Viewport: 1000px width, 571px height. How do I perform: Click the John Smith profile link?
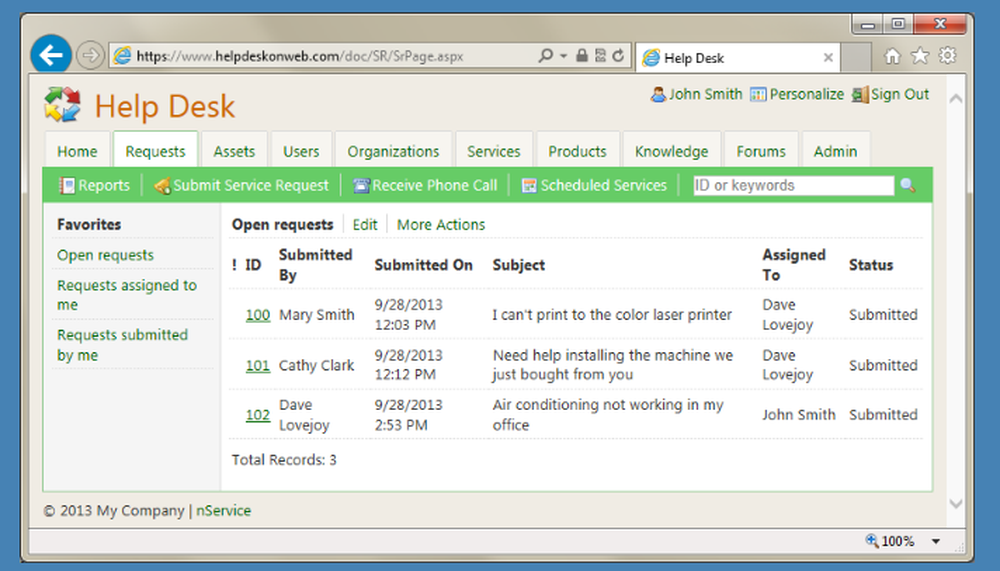pyautogui.click(x=705, y=94)
